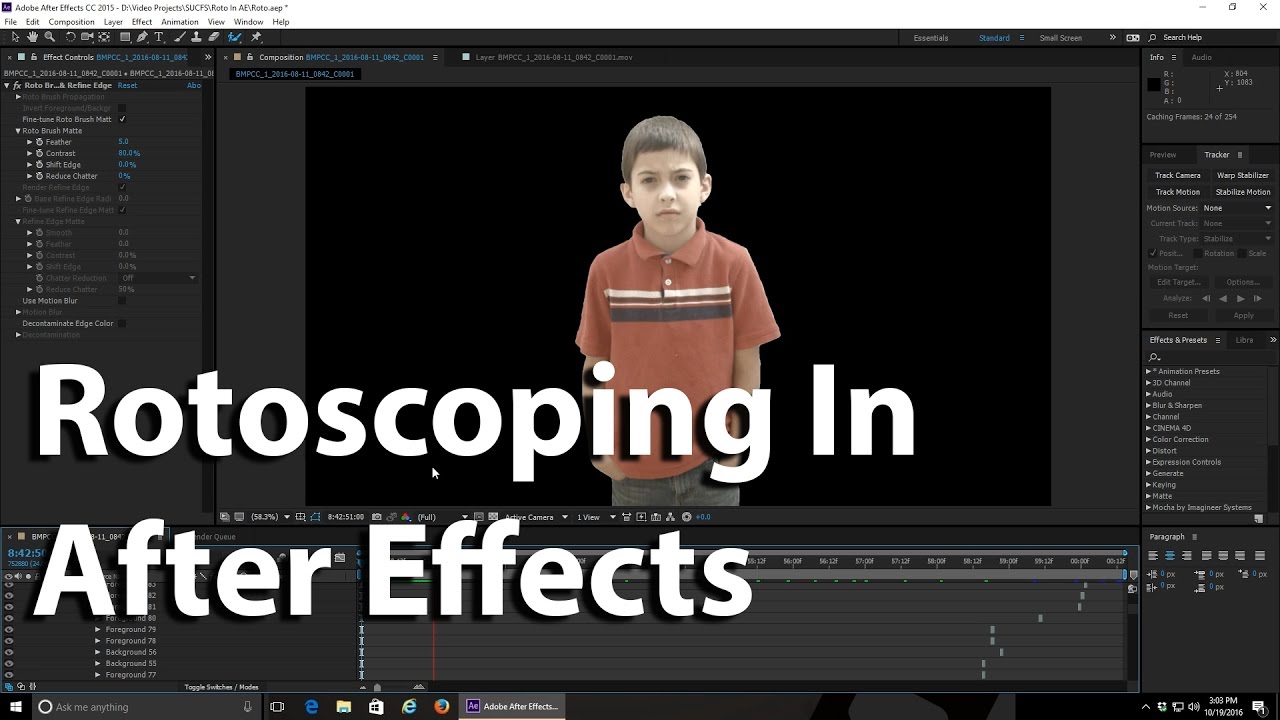This screenshot has height=720, width=1280.
Task: Toggle Use Motion Blur checkbox
Action: [x=122, y=300]
